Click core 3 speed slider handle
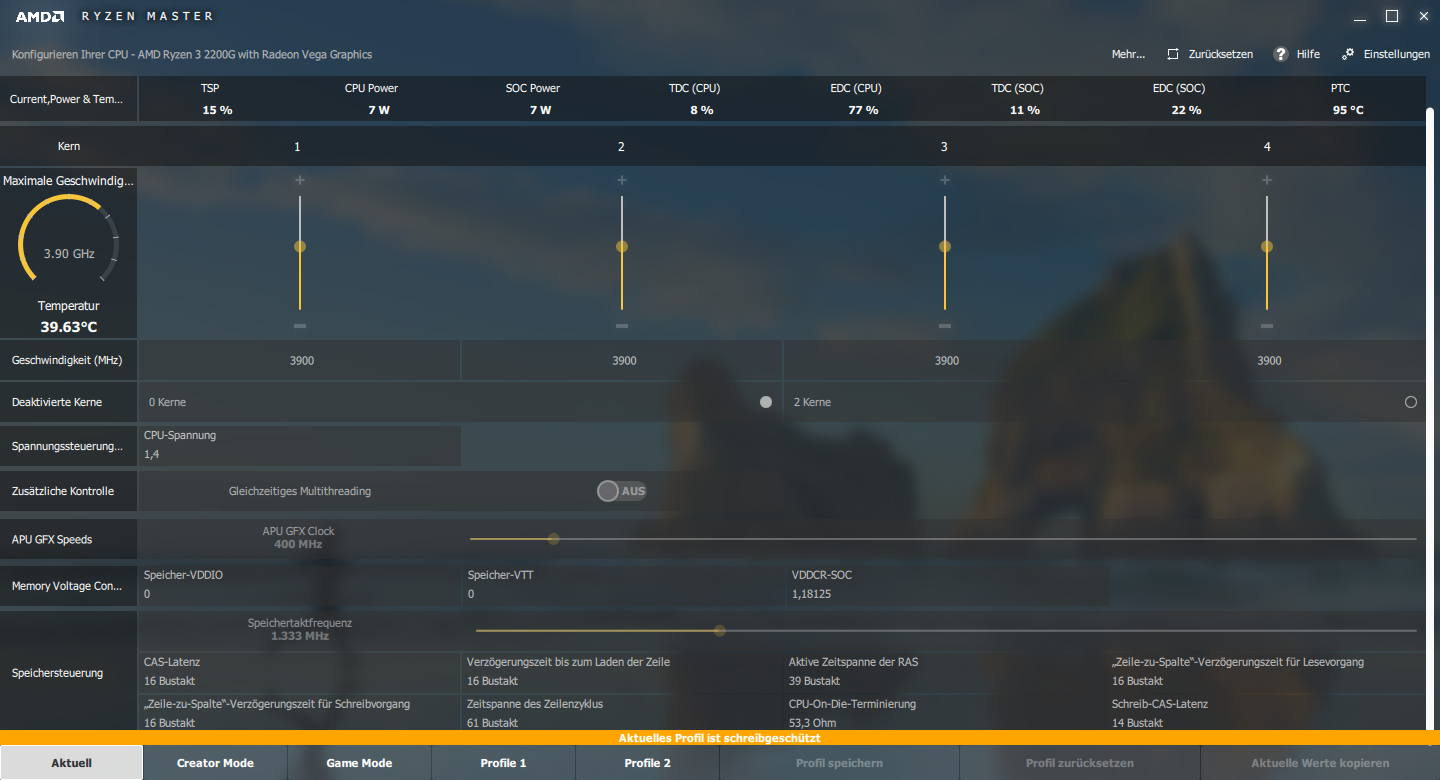 tap(945, 246)
